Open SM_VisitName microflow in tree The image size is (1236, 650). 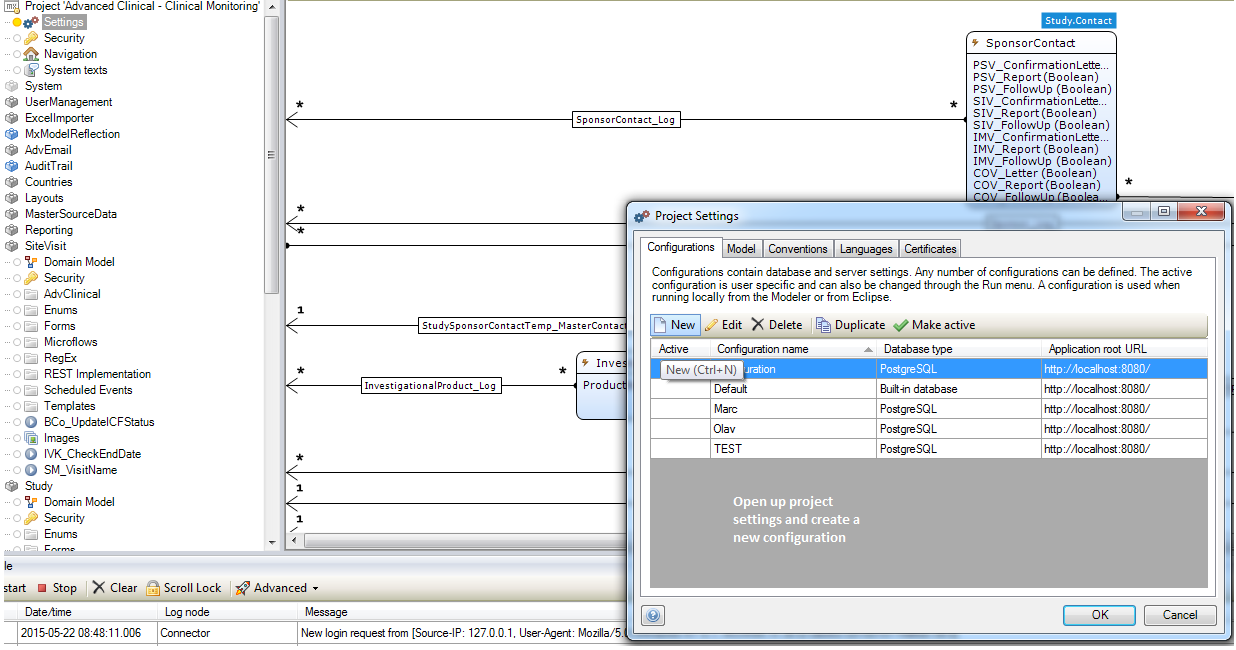tap(80, 470)
